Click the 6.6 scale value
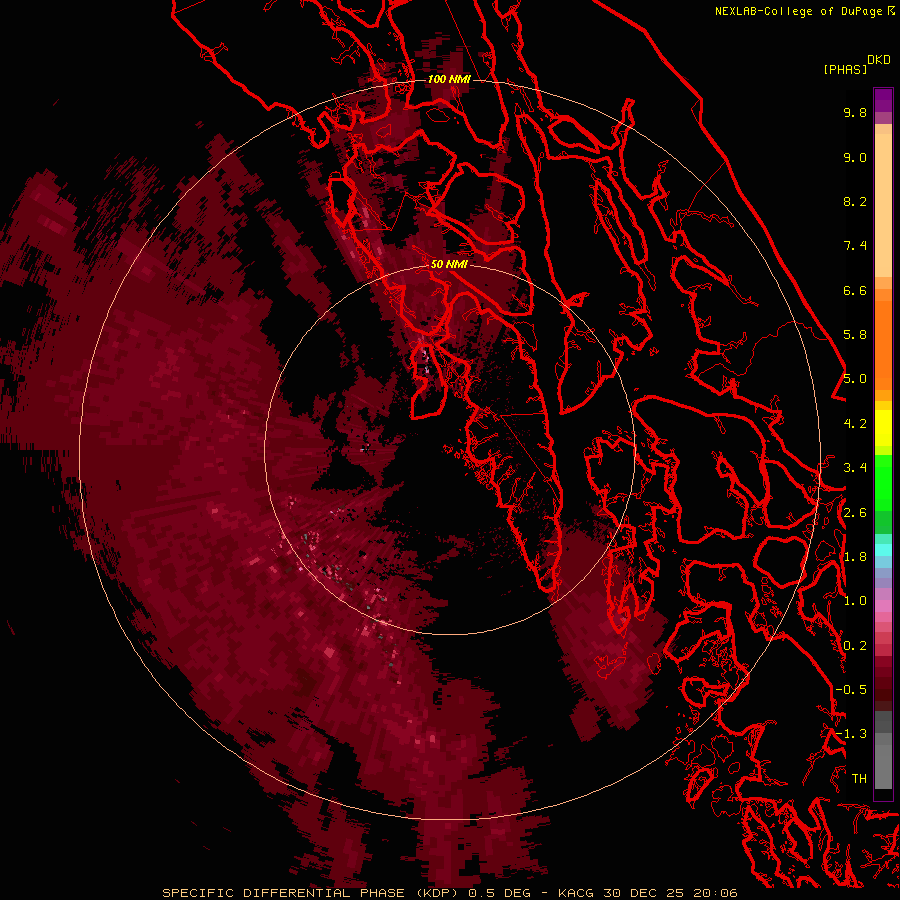 pos(855,290)
